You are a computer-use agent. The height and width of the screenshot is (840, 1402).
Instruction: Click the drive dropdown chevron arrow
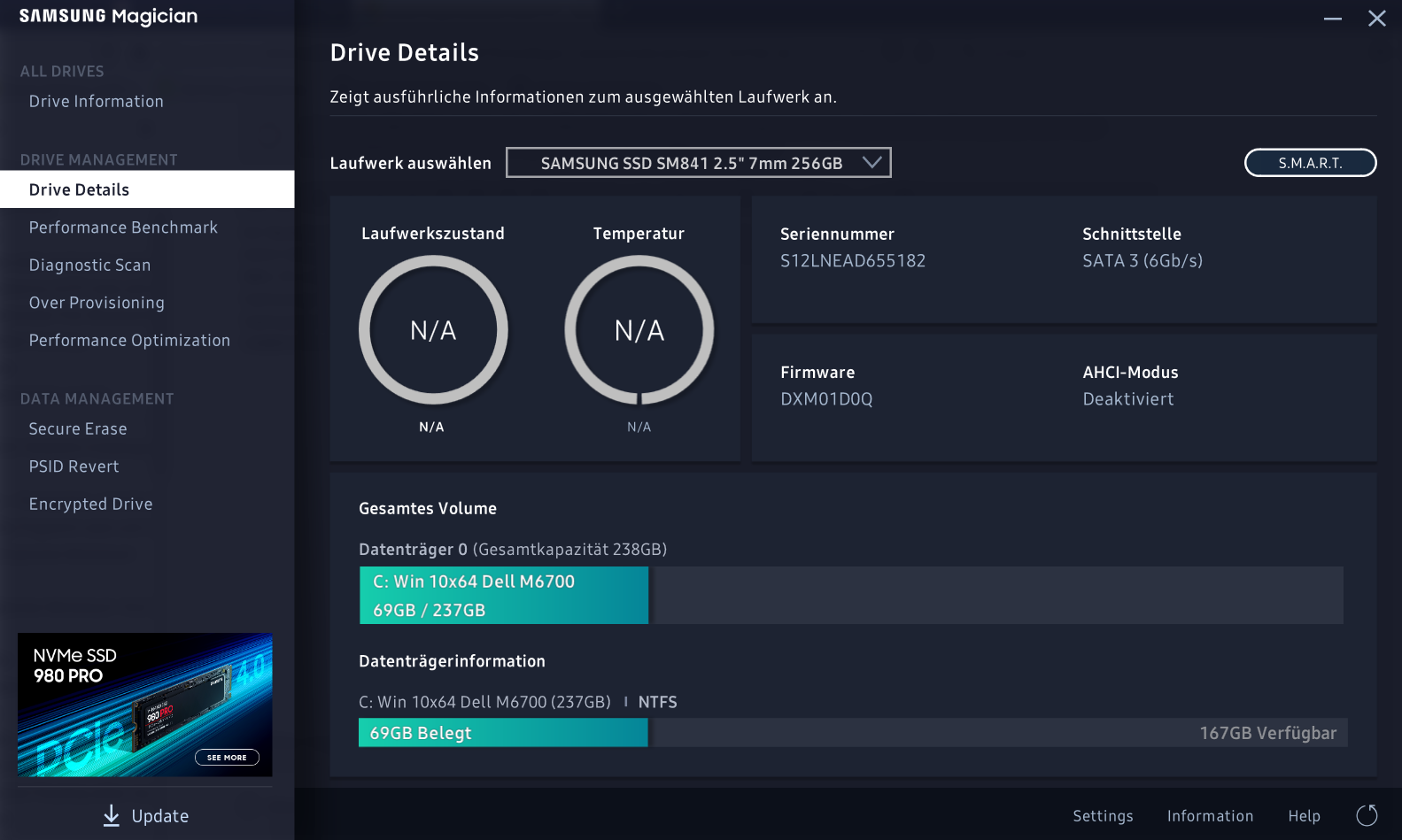(x=871, y=162)
